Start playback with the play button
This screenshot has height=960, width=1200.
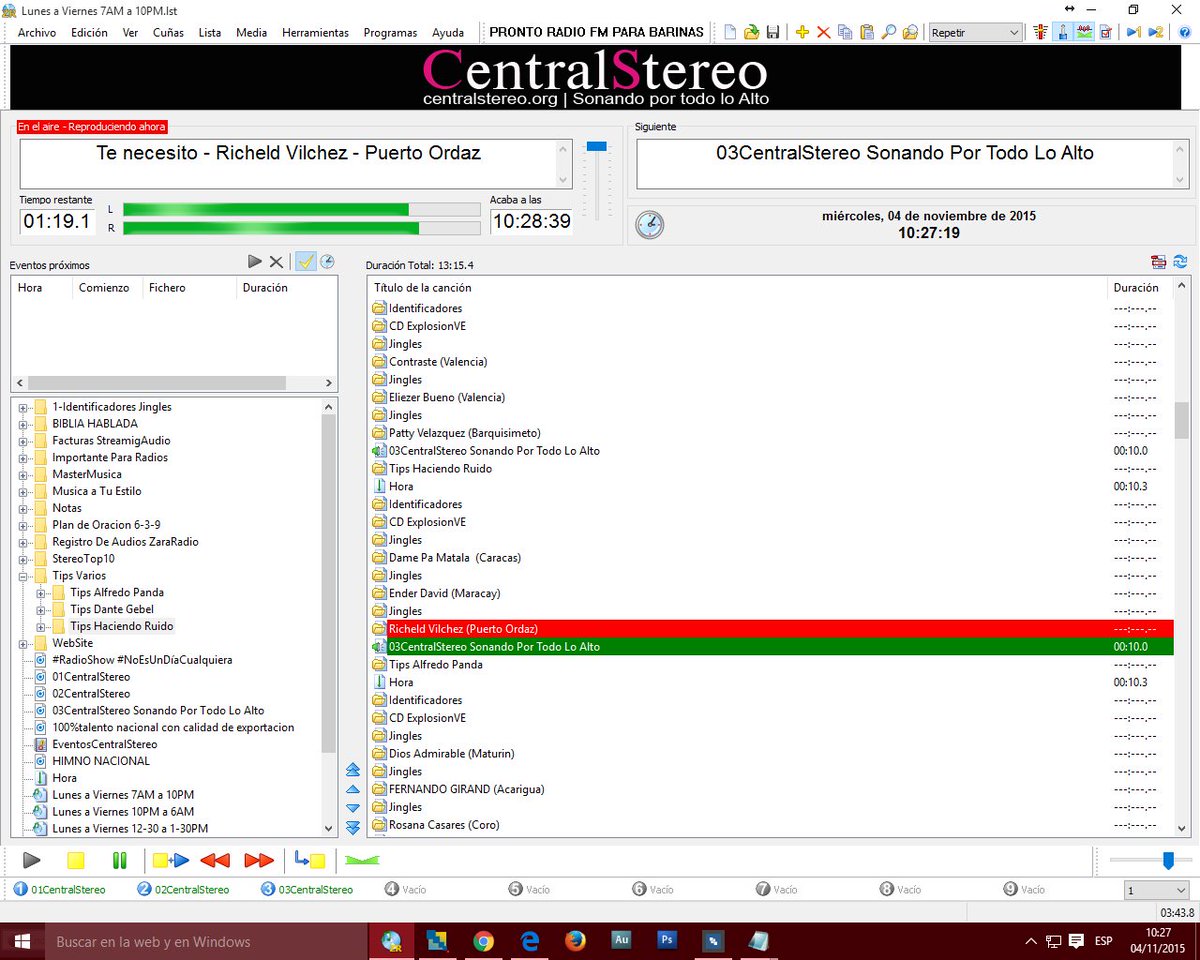tap(32, 860)
